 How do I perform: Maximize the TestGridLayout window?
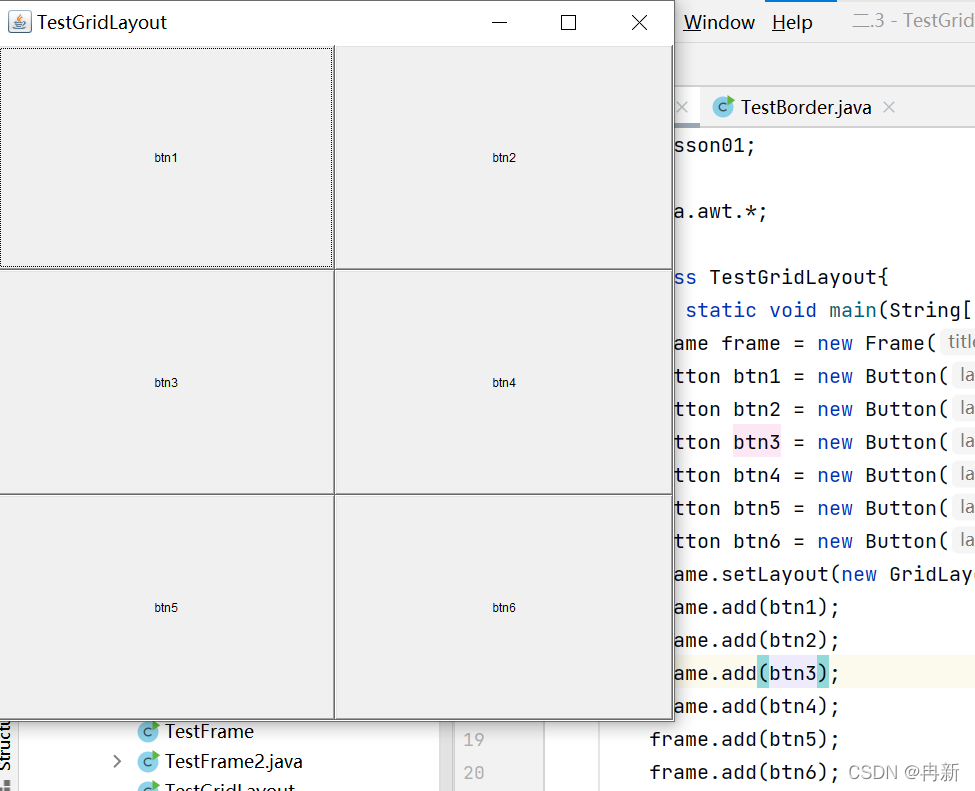point(568,22)
